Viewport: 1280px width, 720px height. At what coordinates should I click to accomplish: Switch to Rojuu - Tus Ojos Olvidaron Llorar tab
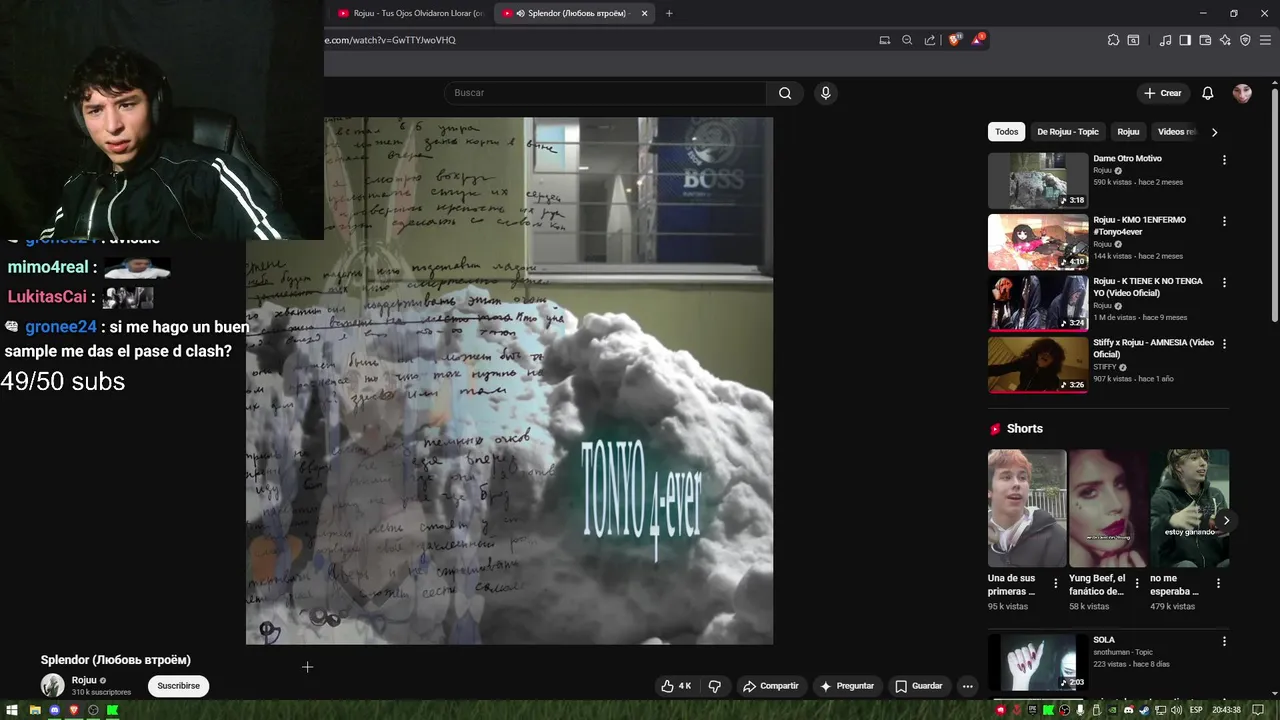pyautogui.click(x=411, y=13)
